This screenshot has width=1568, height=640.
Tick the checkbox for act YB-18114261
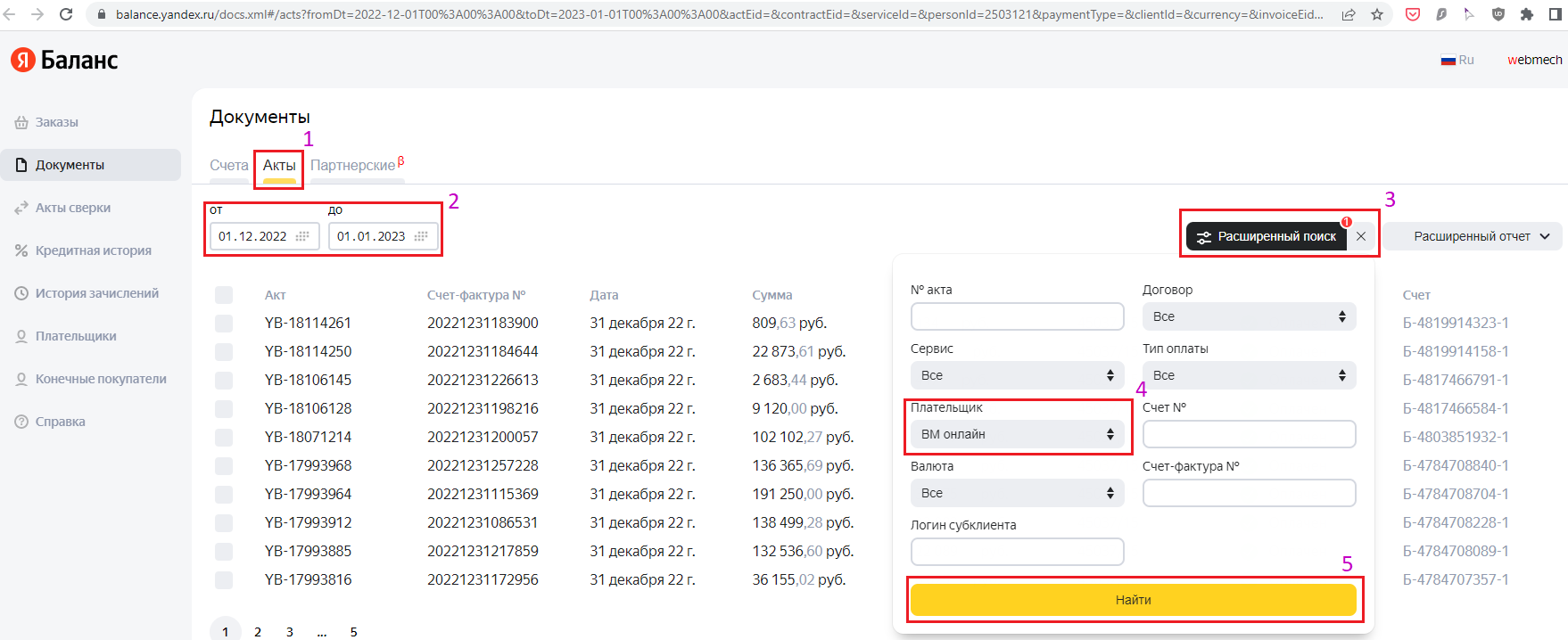click(x=224, y=324)
